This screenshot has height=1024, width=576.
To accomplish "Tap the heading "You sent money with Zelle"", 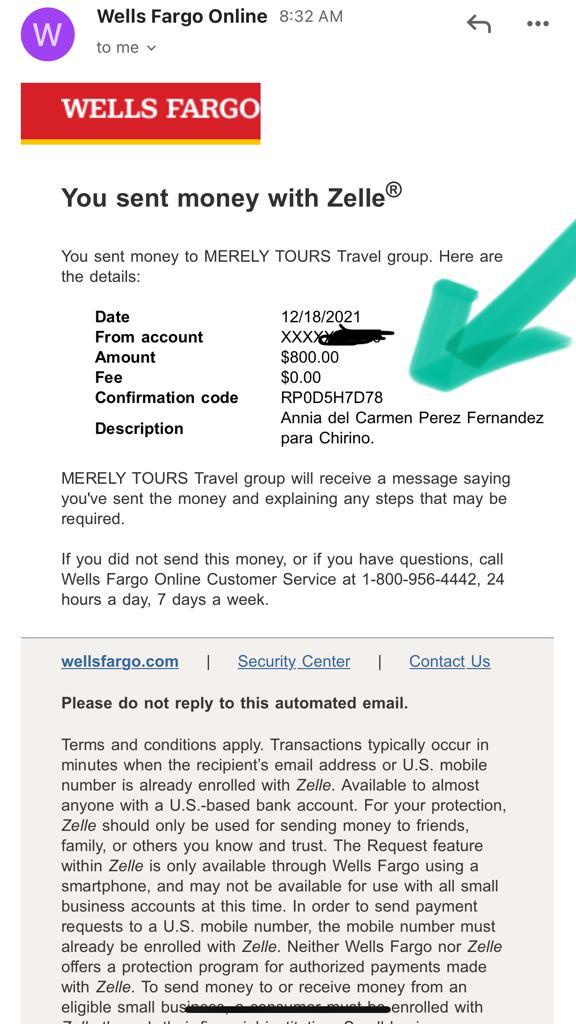I will pos(231,196).
